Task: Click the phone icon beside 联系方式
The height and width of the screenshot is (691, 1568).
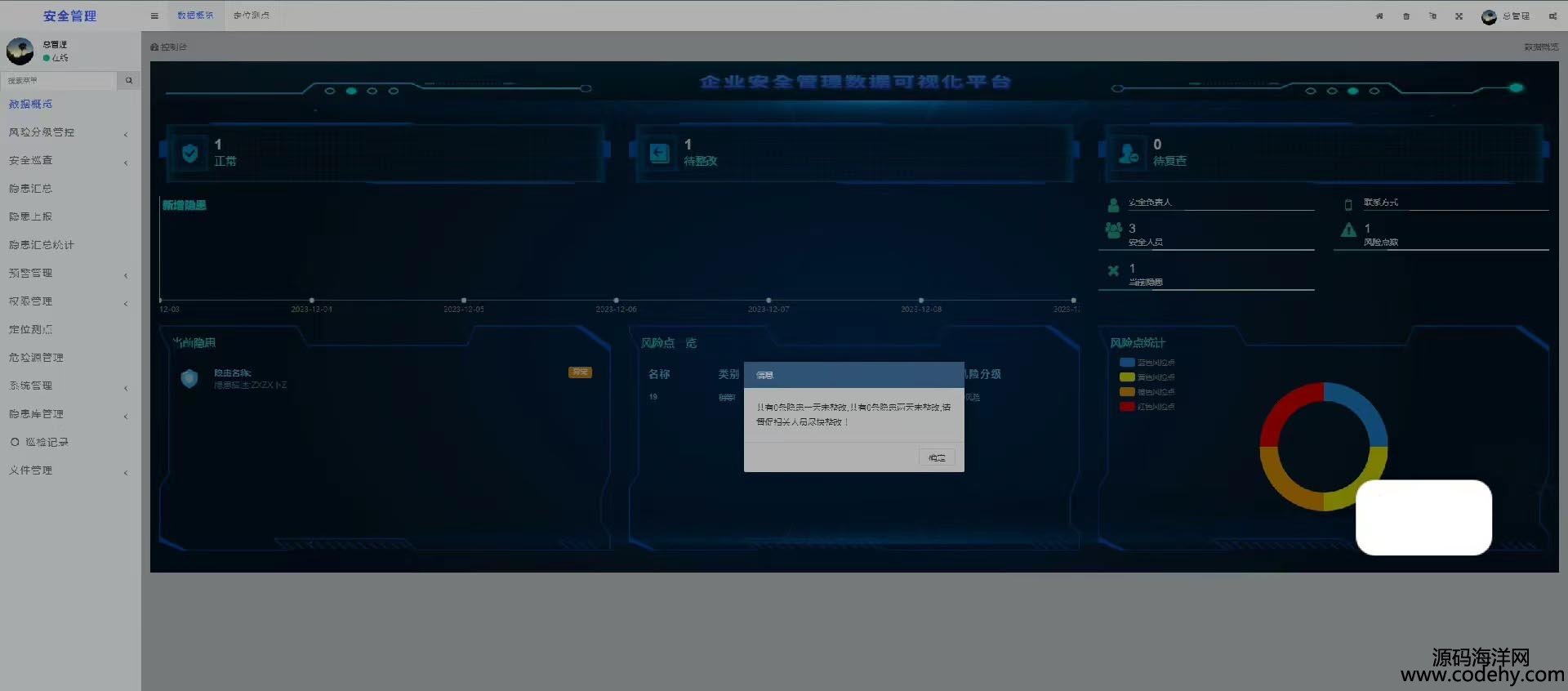Action: 1348,205
